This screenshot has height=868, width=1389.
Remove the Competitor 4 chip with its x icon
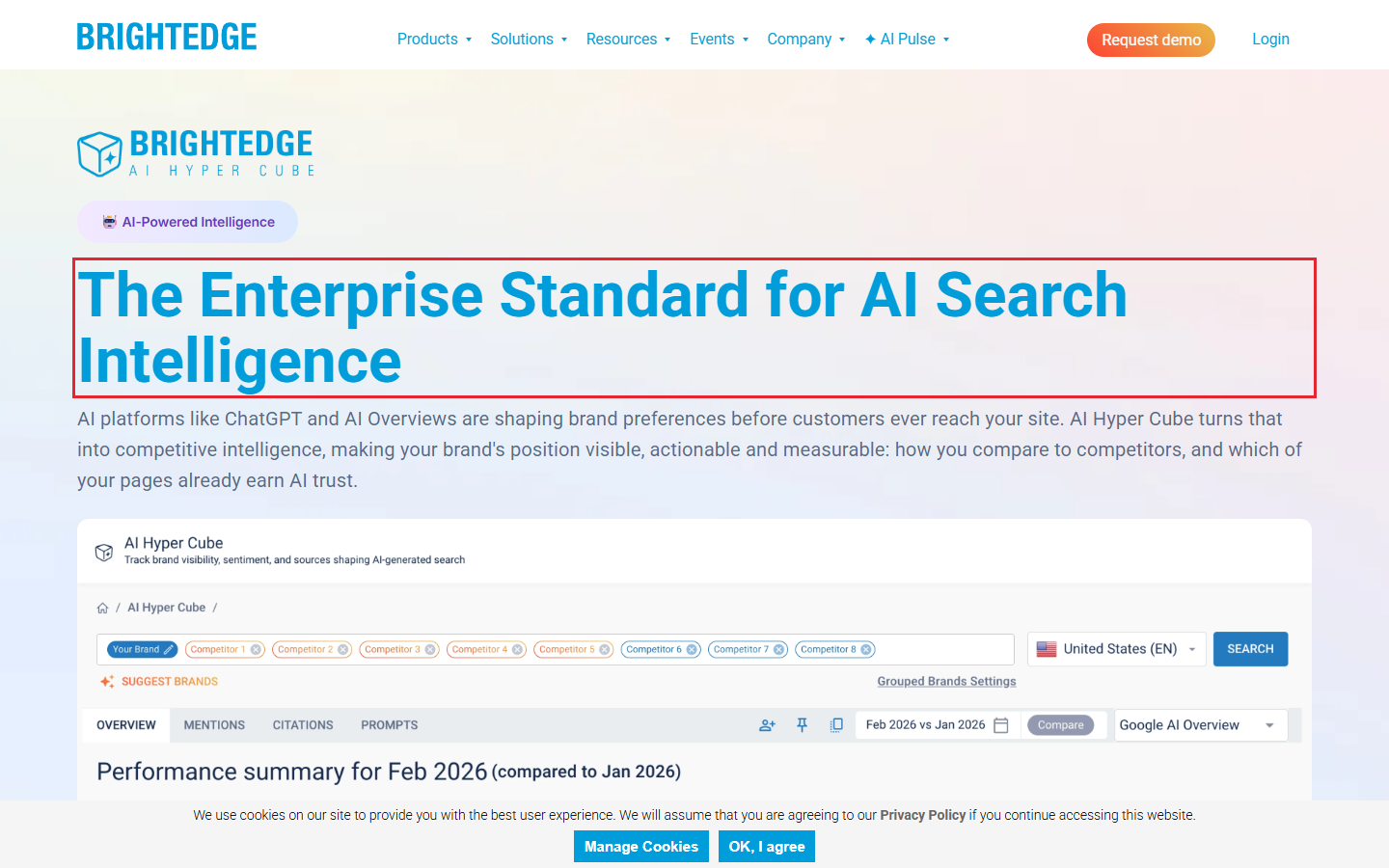(518, 650)
